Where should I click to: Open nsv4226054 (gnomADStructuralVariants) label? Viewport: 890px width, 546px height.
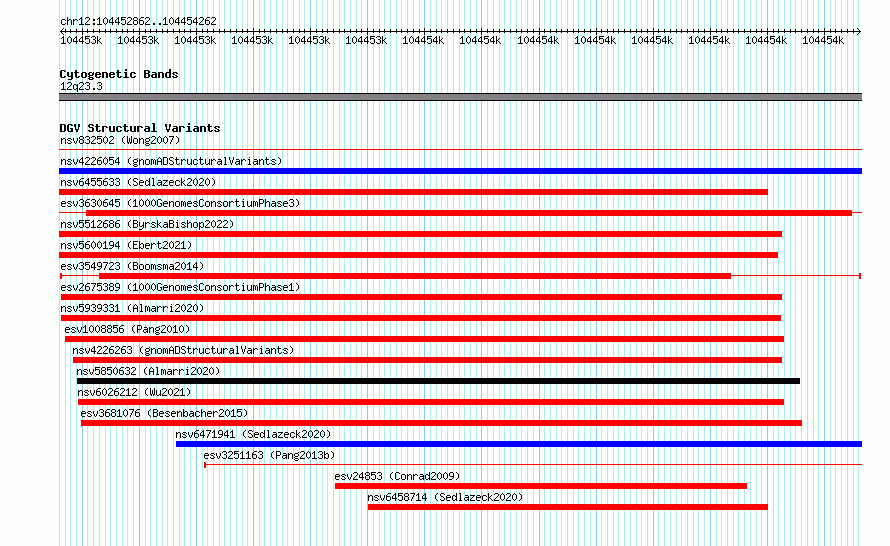pos(171,161)
